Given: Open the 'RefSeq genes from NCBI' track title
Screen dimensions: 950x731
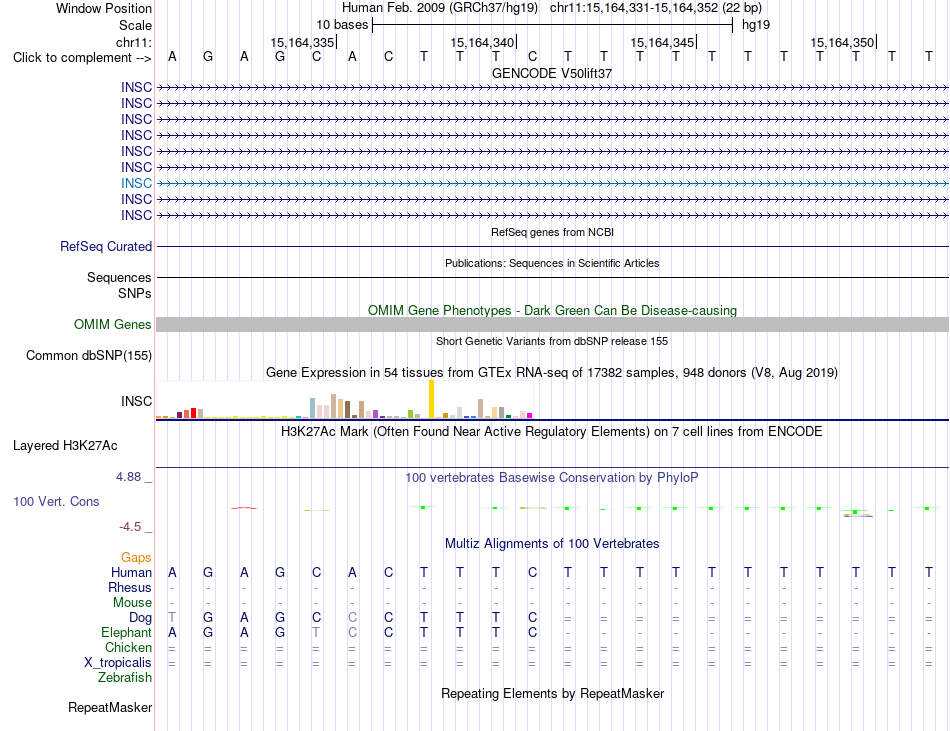Looking at the screenshot, I should coord(552,232).
